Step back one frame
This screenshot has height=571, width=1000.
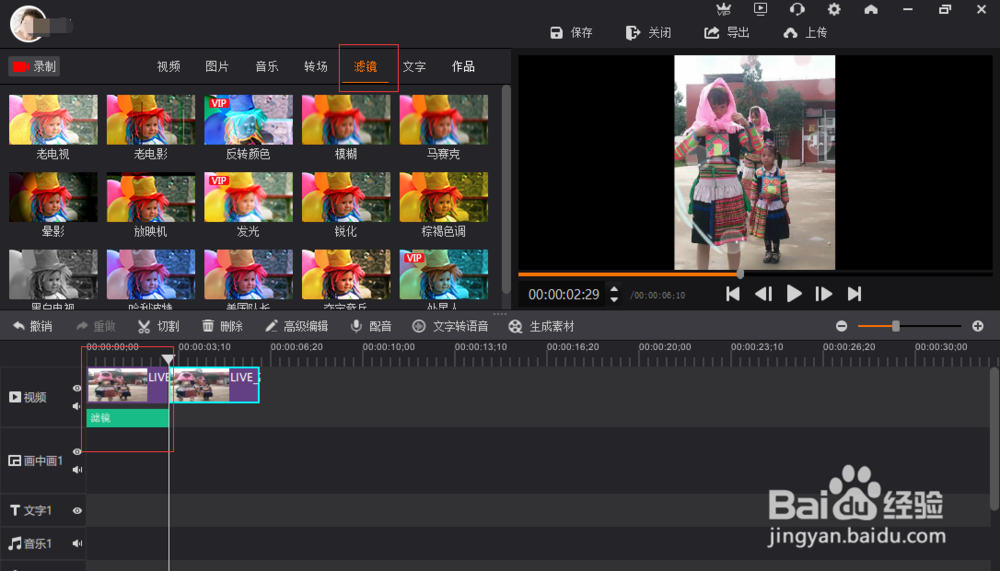click(x=763, y=294)
